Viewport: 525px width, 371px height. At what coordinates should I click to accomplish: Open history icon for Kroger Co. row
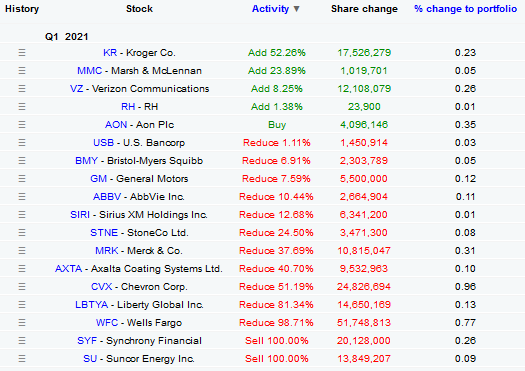(x=22, y=53)
